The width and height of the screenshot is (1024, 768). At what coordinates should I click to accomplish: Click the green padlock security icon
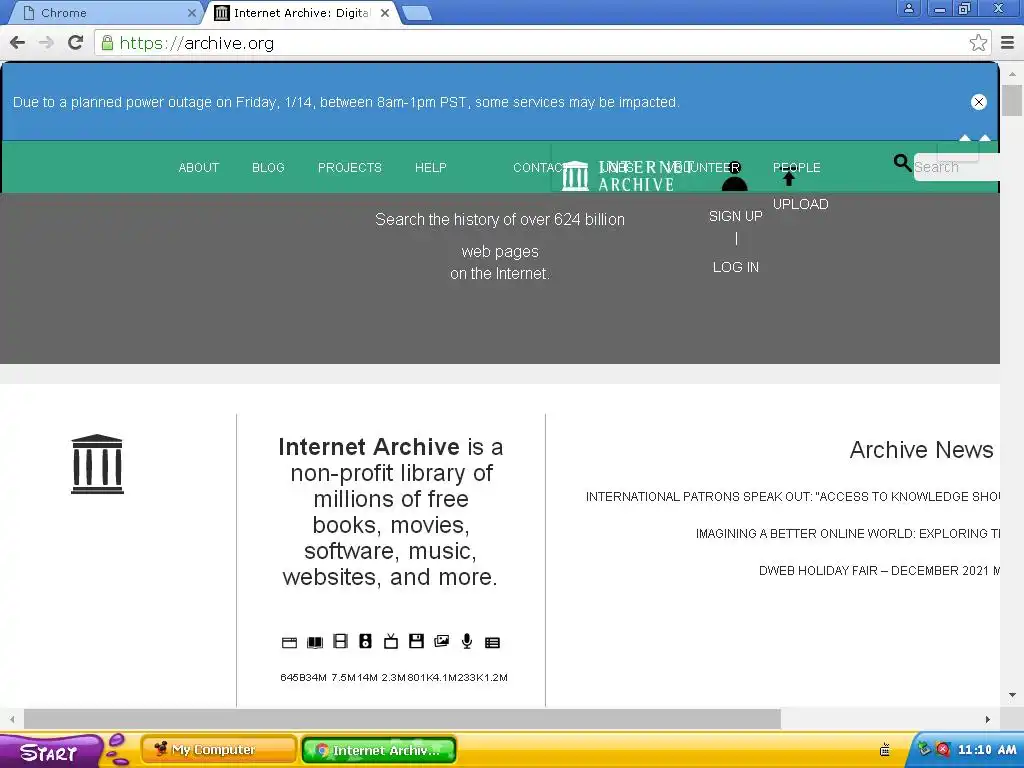click(107, 43)
